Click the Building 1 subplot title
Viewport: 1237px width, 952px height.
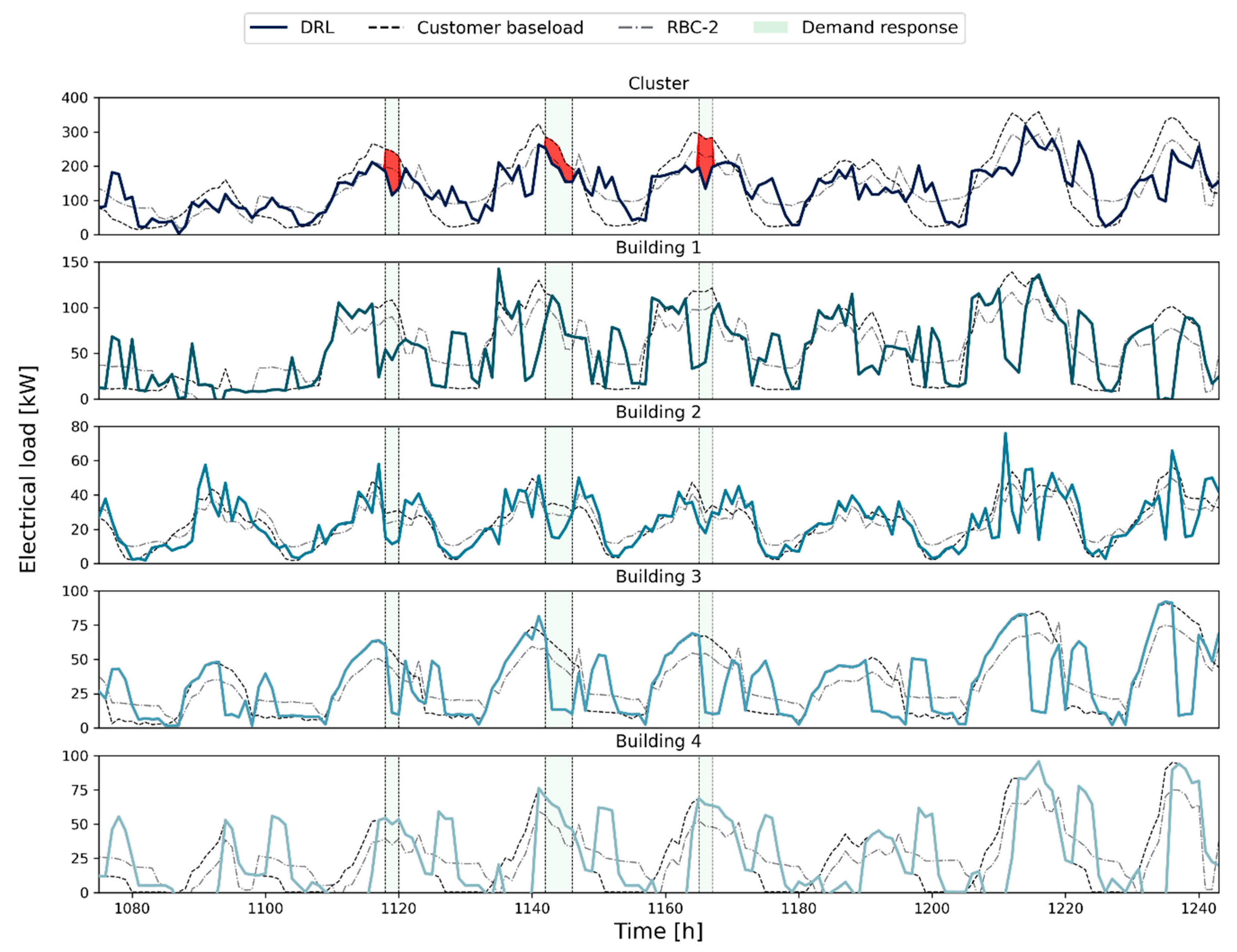click(658, 247)
